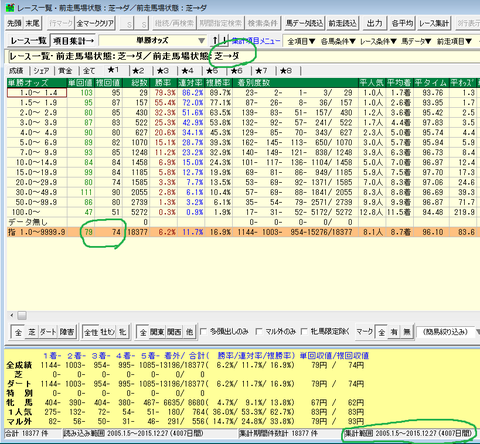Sort by the 連対率 column header
480x444 pixels.
coord(191,83)
